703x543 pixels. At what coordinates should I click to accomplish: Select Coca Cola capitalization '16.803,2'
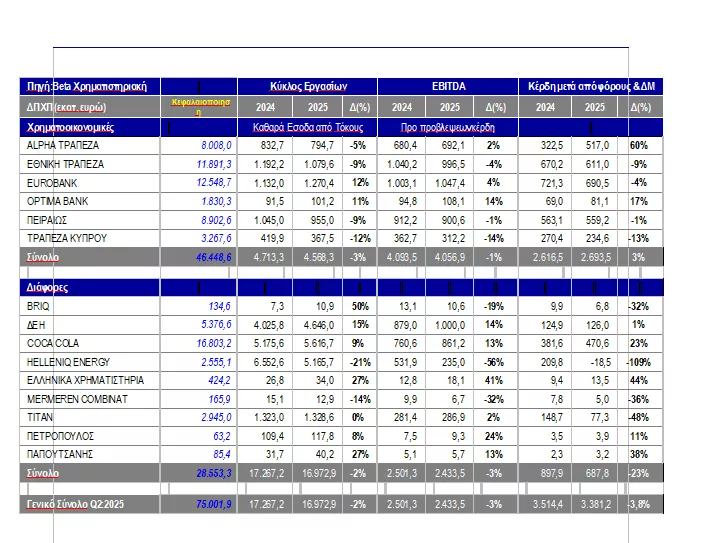click(214, 343)
